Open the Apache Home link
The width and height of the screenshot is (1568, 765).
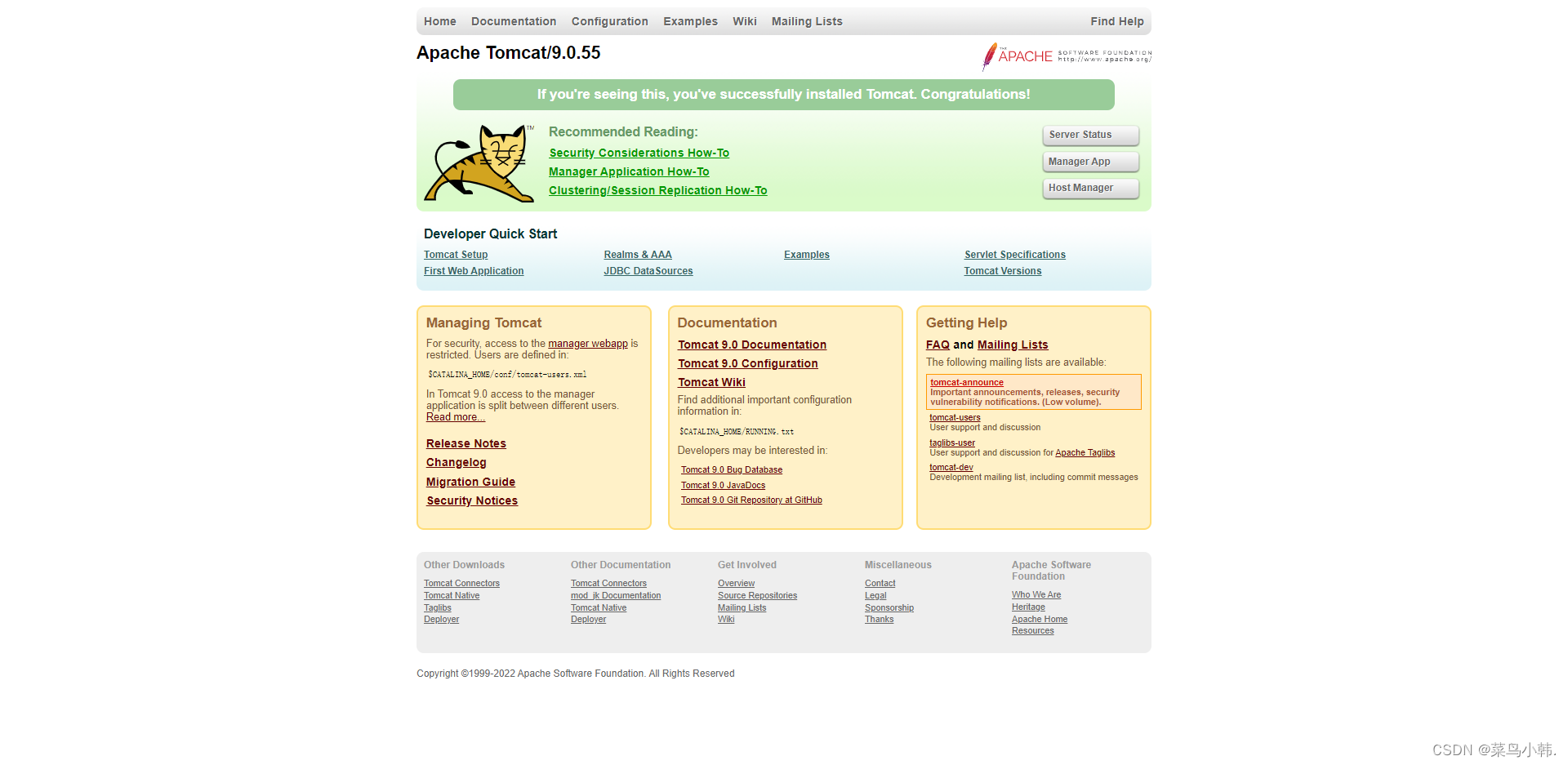tap(1040, 620)
